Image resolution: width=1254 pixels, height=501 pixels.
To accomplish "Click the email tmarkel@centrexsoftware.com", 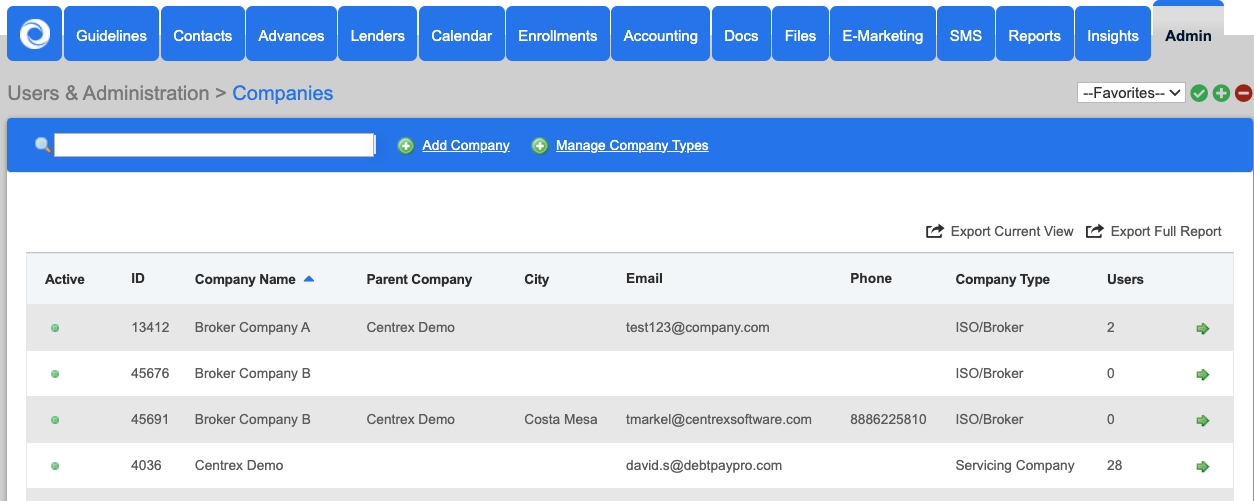I will click(719, 419).
